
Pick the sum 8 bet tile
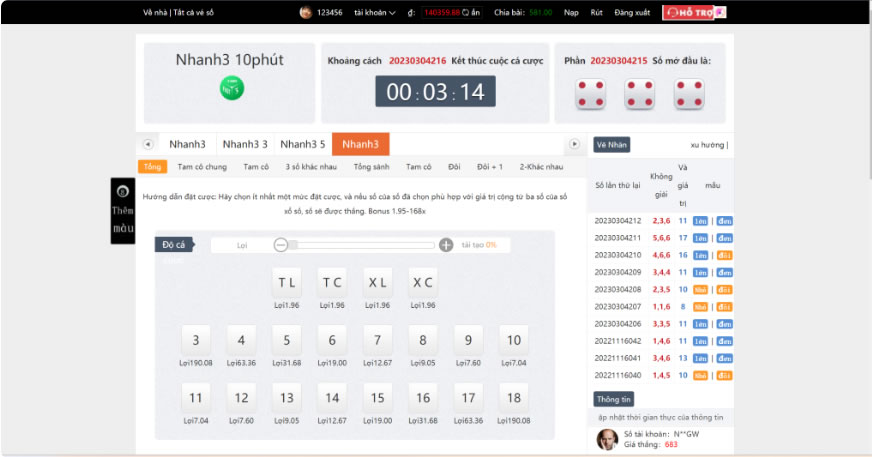tap(423, 340)
